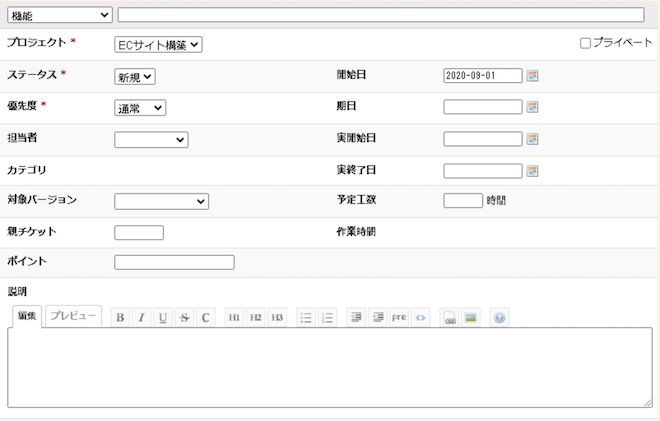This screenshot has width=660, height=421.
Task: Open the 優先度 dropdown showing 通常
Action: [x=140, y=108]
